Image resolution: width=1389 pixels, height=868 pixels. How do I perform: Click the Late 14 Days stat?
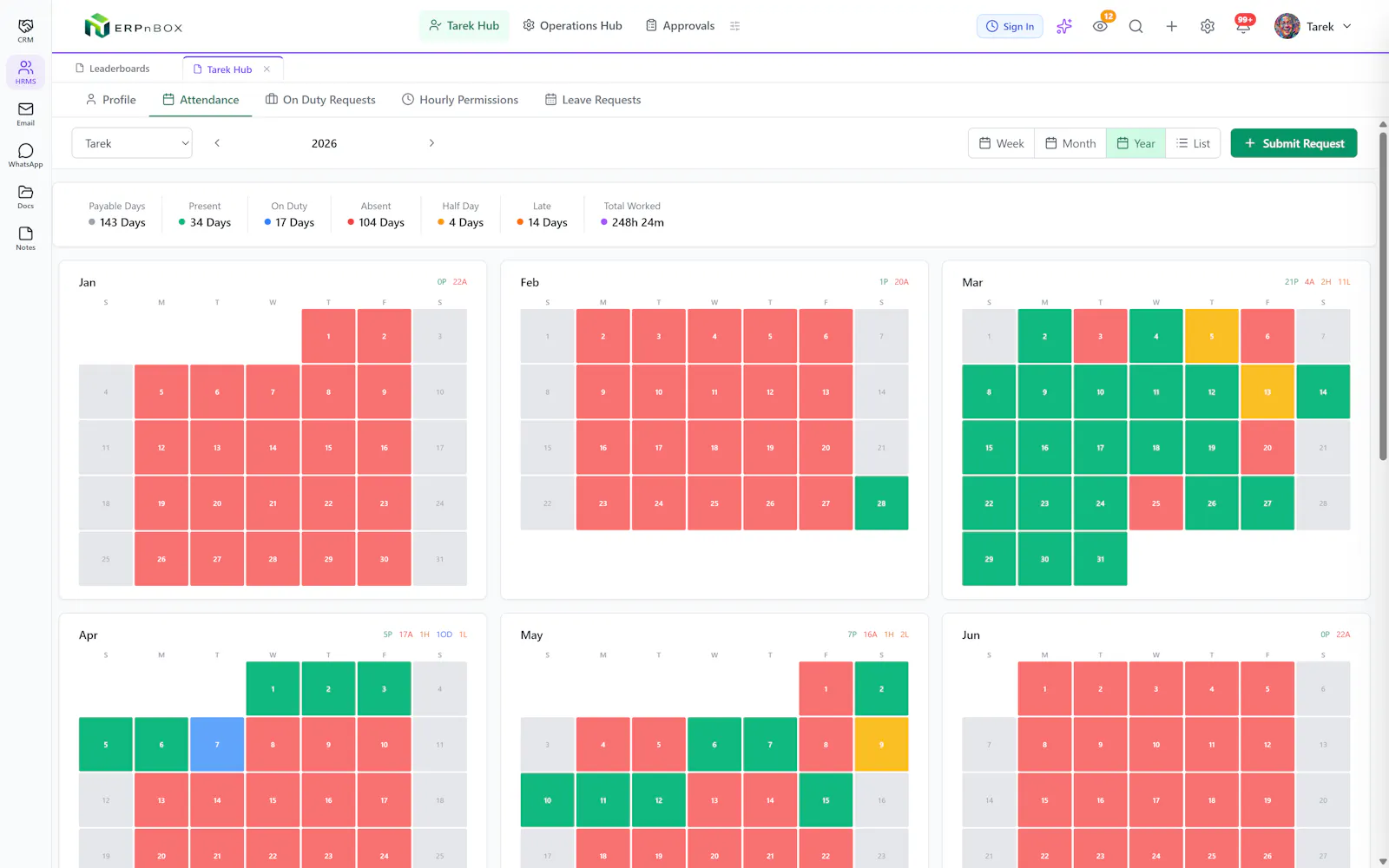click(x=542, y=214)
